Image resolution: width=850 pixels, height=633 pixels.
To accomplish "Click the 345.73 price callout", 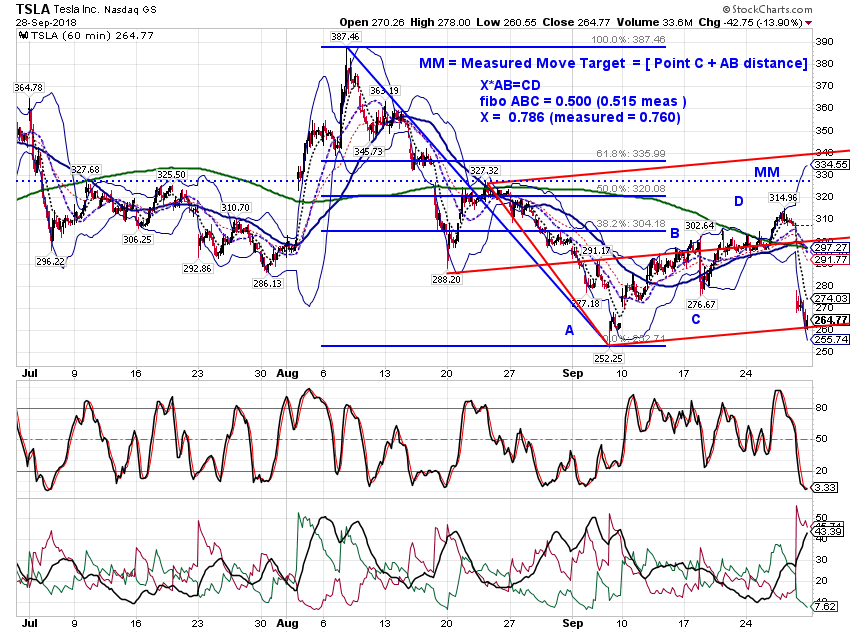I will click(368, 152).
